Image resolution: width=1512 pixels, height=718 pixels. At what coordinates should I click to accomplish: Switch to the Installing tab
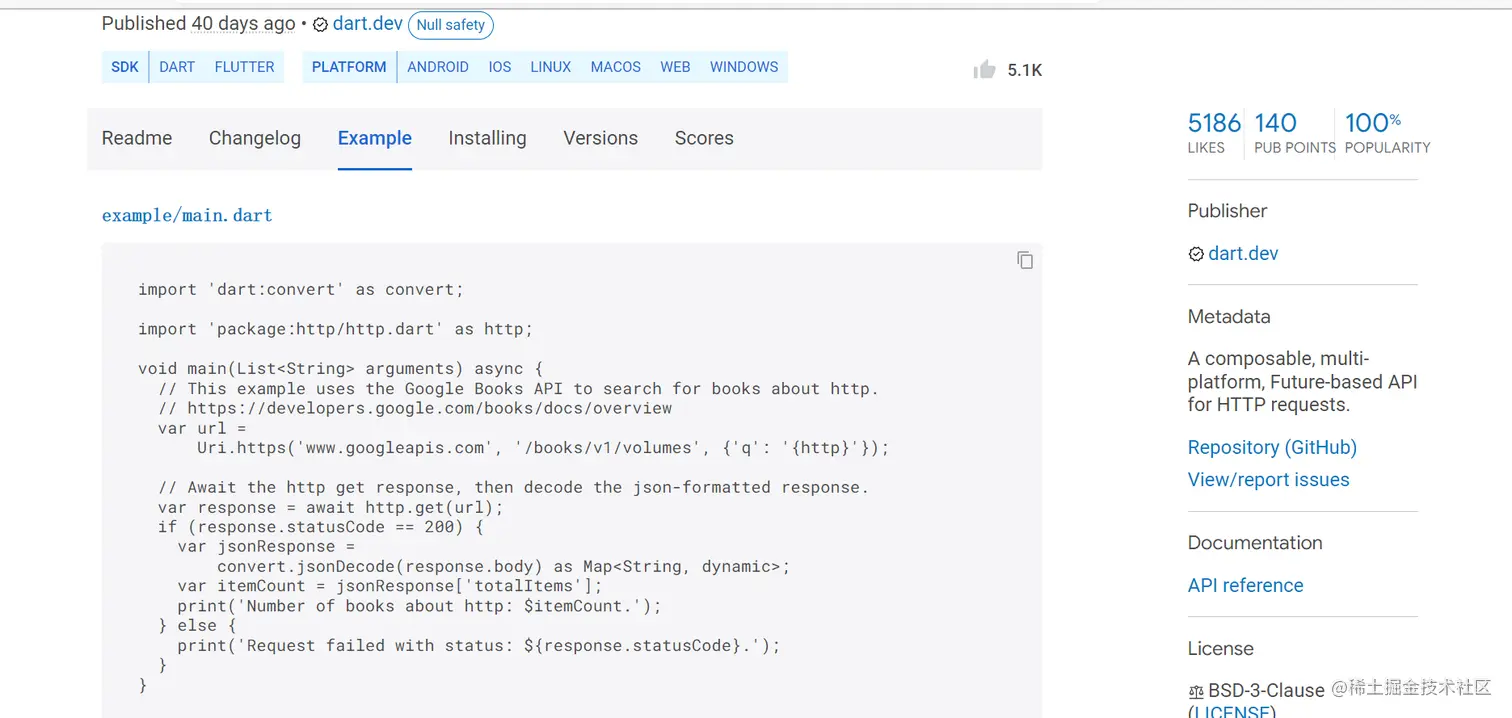[487, 138]
